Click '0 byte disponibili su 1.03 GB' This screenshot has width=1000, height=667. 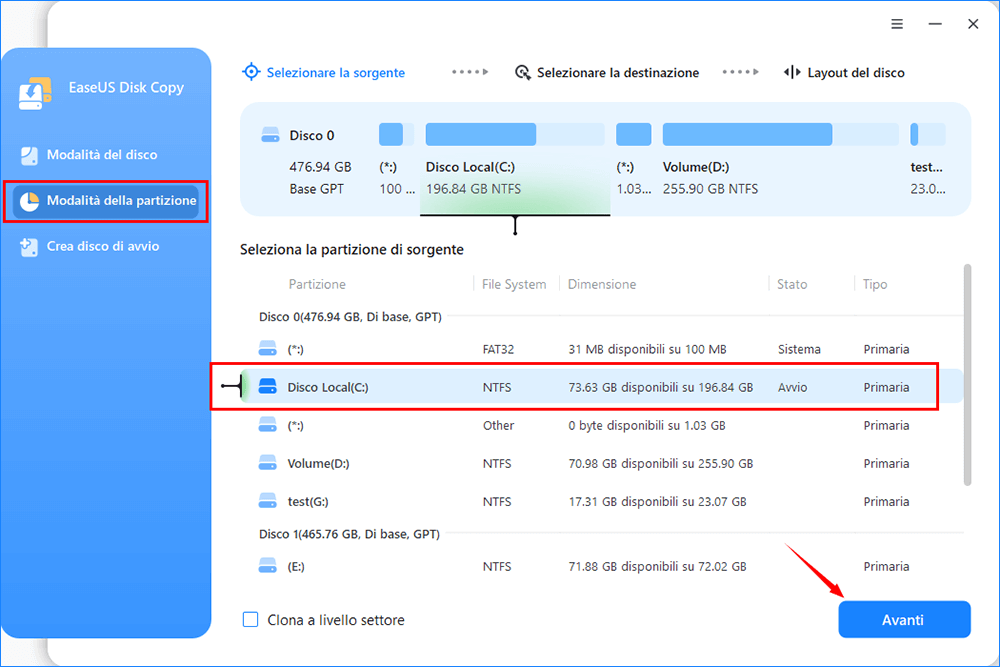point(647,425)
